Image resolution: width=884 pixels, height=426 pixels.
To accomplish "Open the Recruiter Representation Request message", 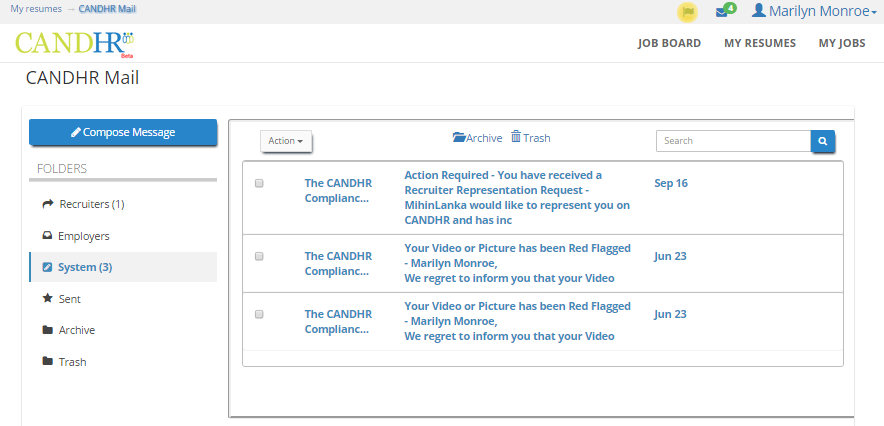I will [x=517, y=198].
